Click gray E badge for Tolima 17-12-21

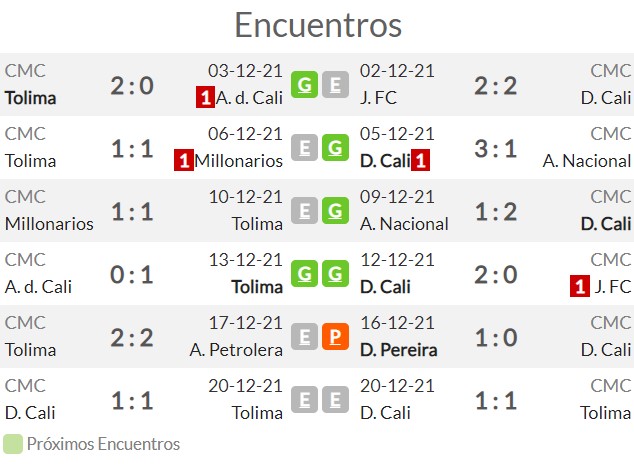[304, 337]
